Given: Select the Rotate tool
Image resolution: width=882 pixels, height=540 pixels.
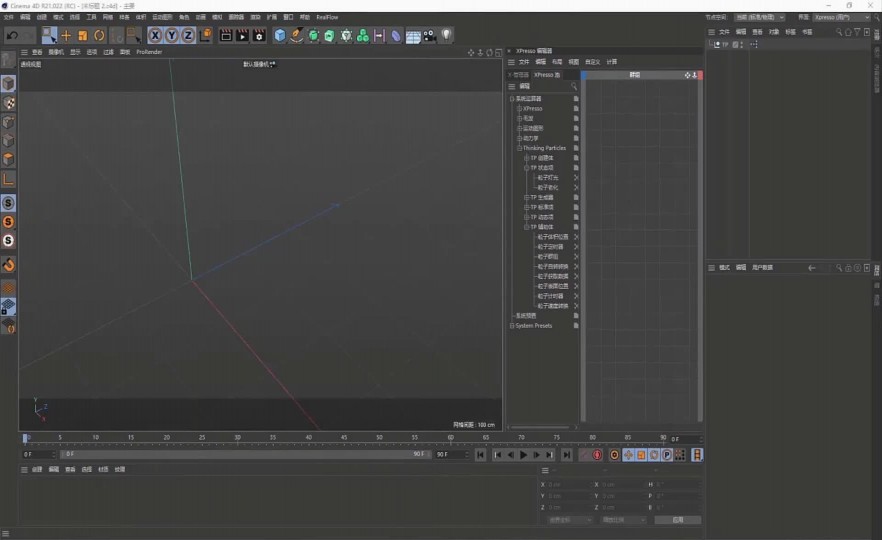Looking at the screenshot, I should pyautogui.click(x=99, y=35).
